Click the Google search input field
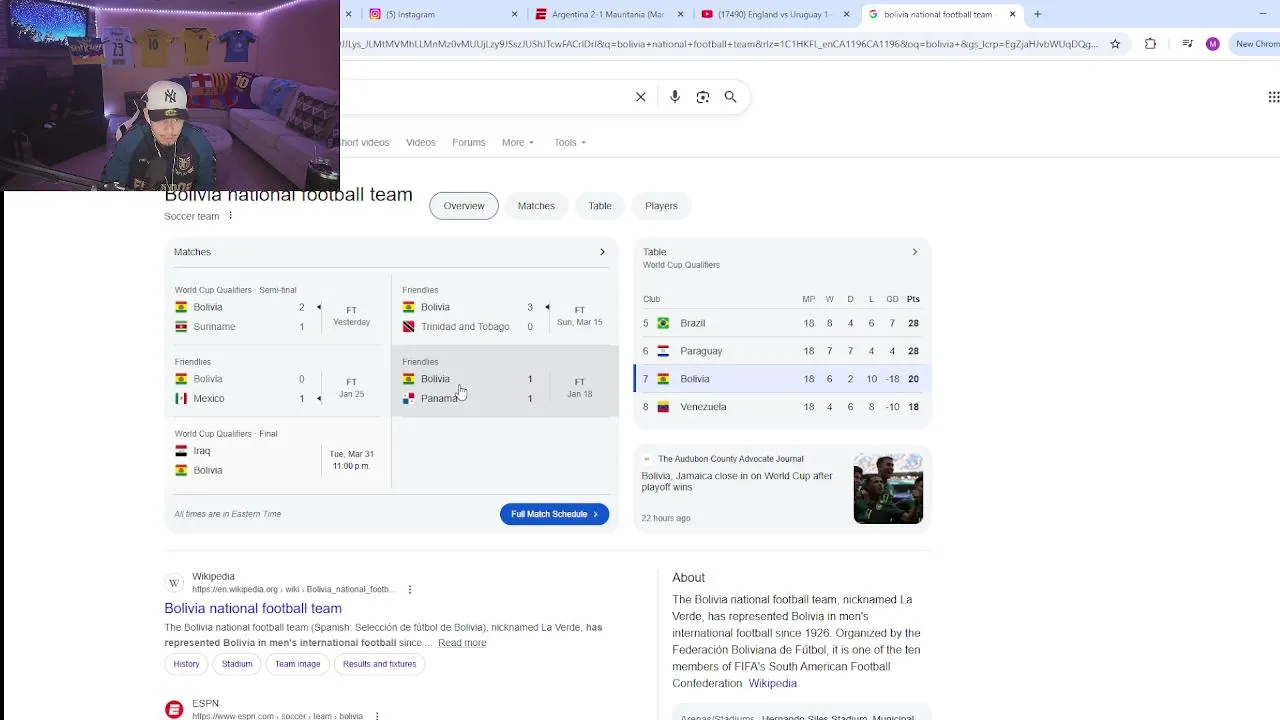This screenshot has width=1280, height=720. (x=485, y=97)
